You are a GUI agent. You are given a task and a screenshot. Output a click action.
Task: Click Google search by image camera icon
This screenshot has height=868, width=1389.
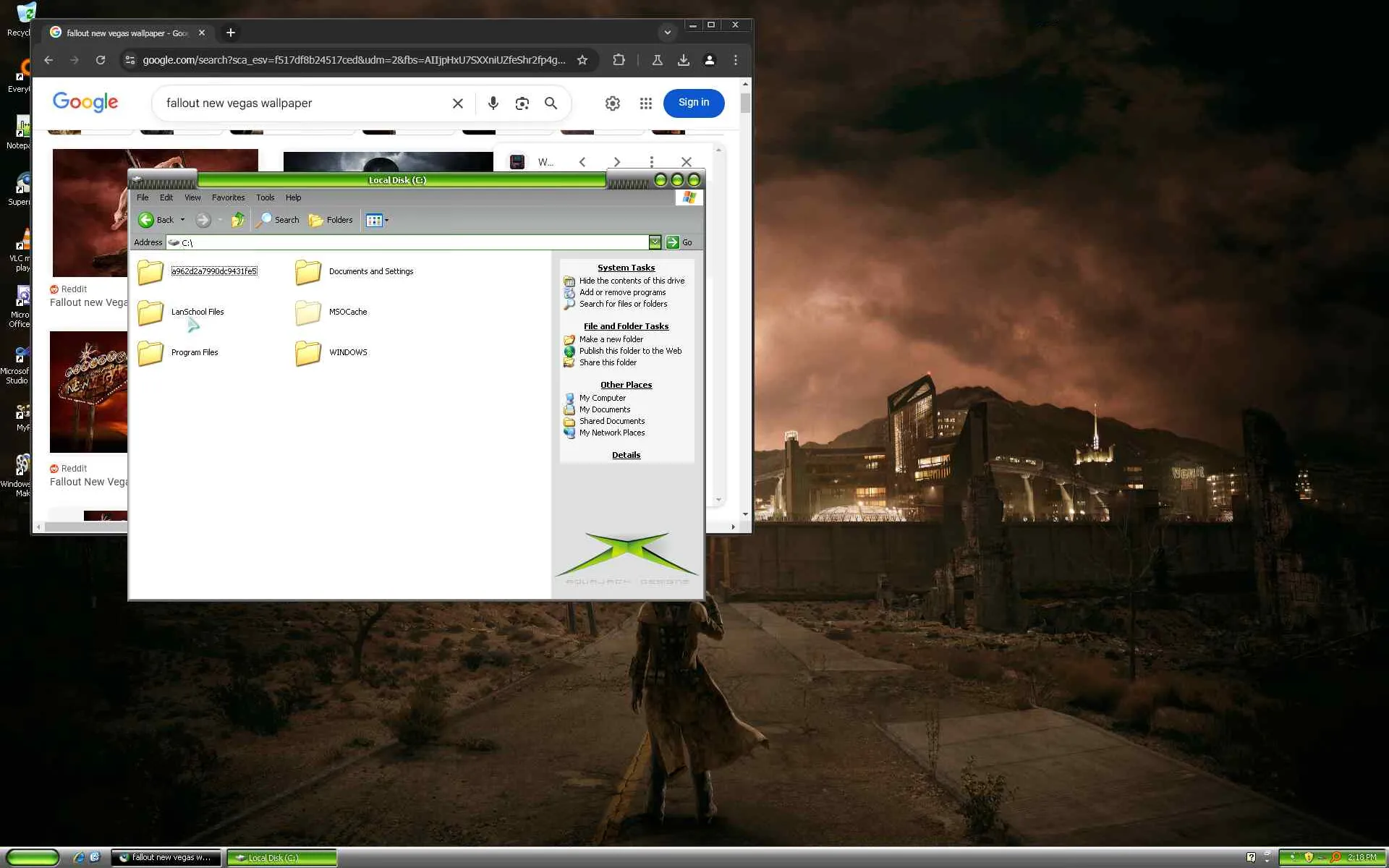pyautogui.click(x=522, y=103)
